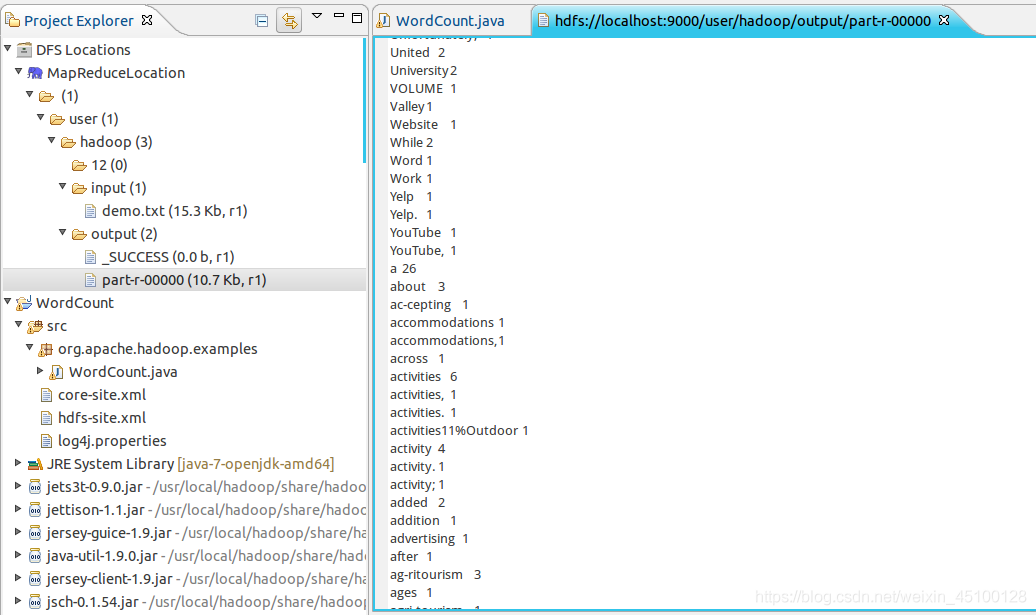Collapse org.apache.hadoop.examples package
1036x615 pixels.
[30, 347]
